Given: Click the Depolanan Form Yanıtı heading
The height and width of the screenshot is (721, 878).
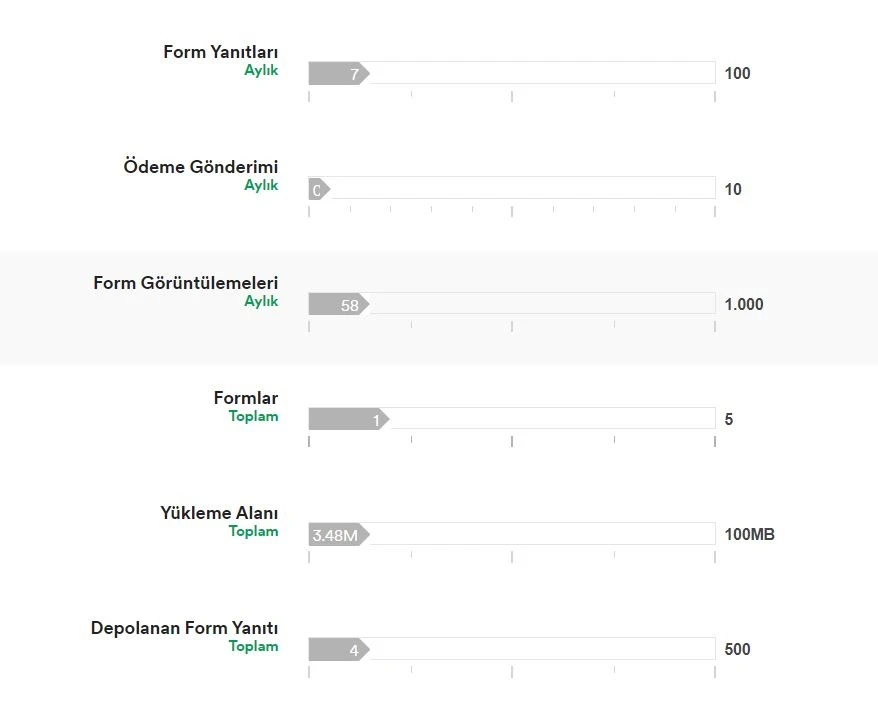Looking at the screenshot, I should (x=184, y=627).
